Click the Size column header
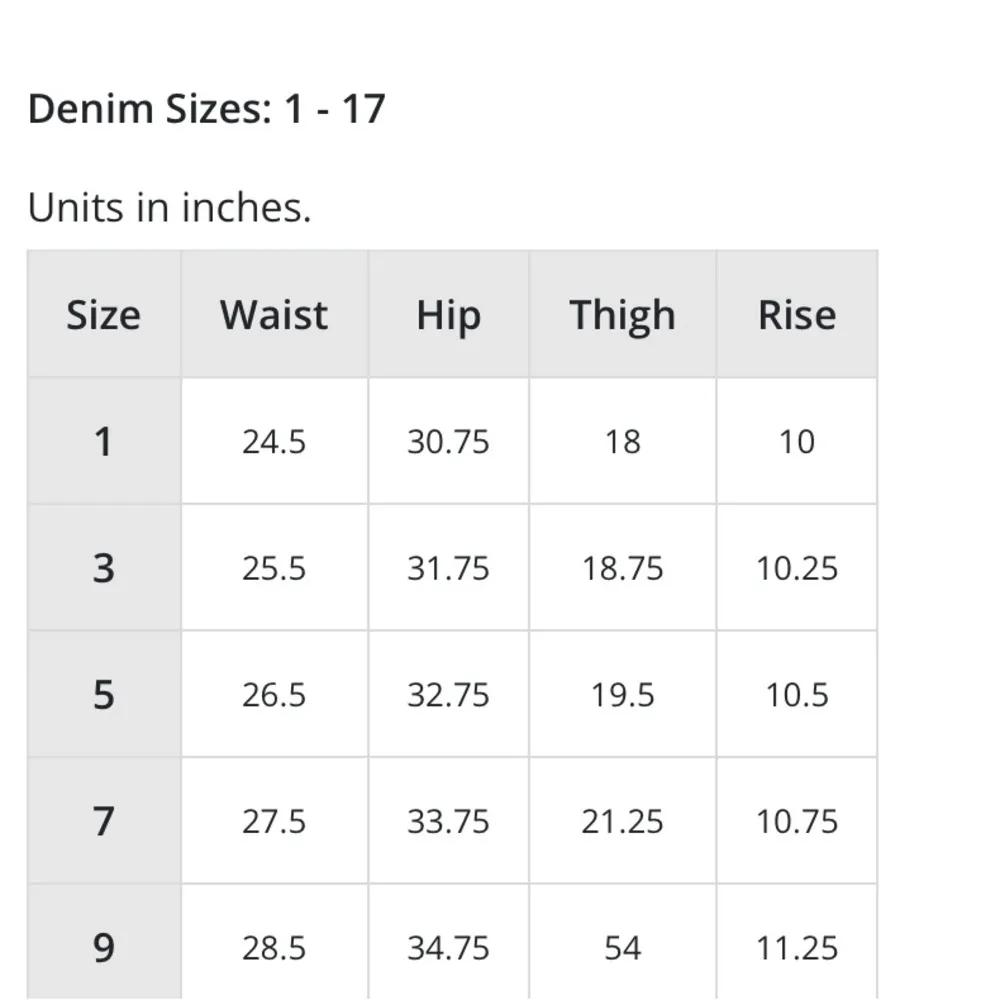This screenshot has height=1000, width=1000. pyautogui.click(x=103, y=315)
